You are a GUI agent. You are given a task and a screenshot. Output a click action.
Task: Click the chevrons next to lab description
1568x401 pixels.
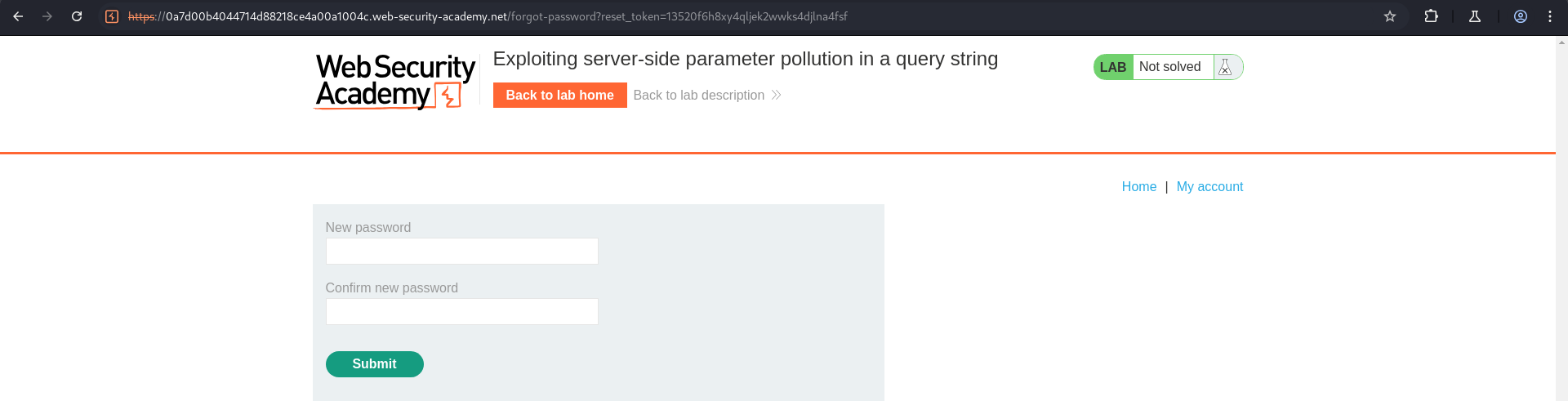coord(777,96)
